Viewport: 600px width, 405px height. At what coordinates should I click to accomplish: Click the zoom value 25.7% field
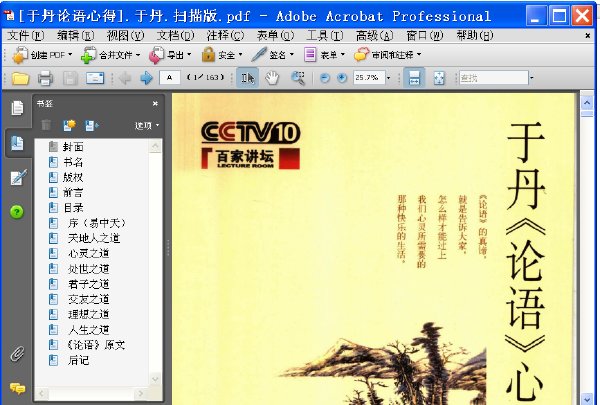pos(369,78)
